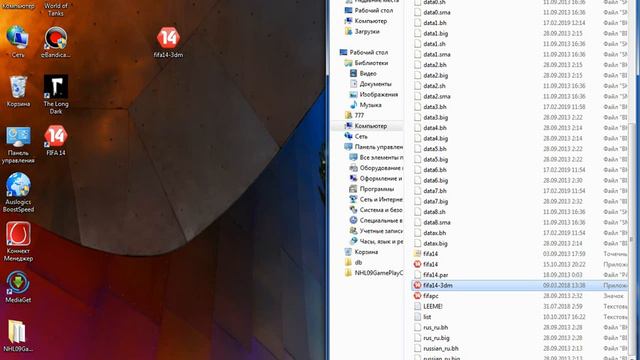Select file data4.bh in list
640x360 pixels.
click(x=520, y=128)
